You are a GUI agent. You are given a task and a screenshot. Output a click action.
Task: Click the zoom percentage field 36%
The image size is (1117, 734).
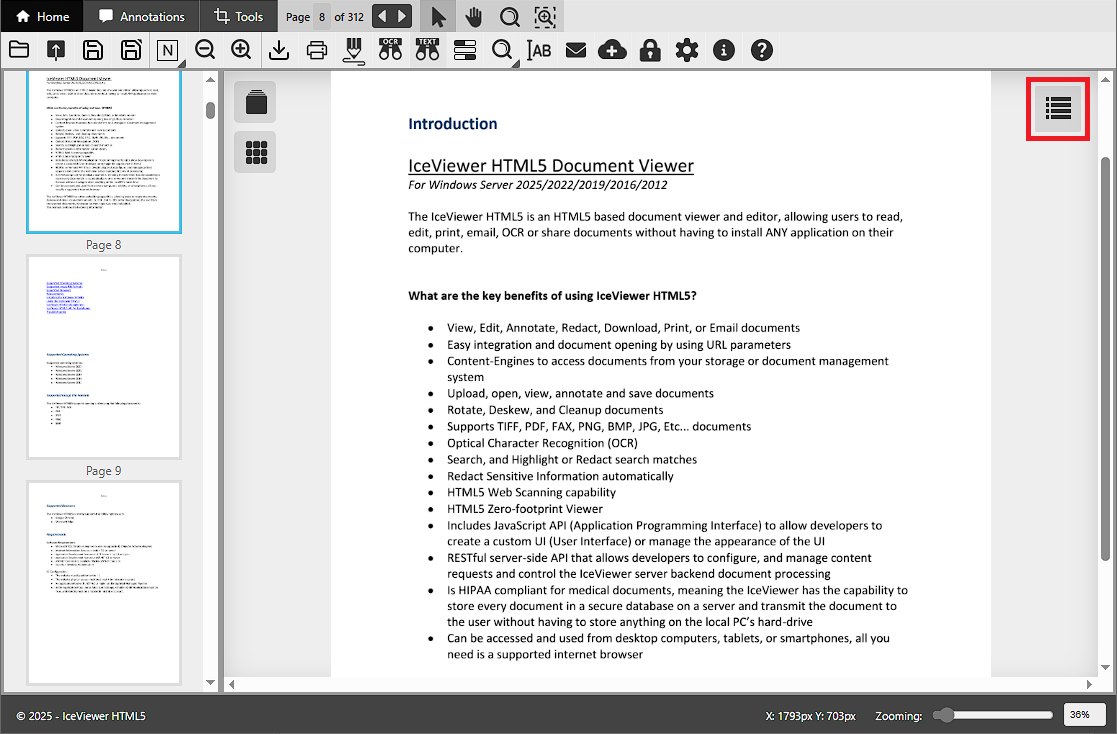1085,715
